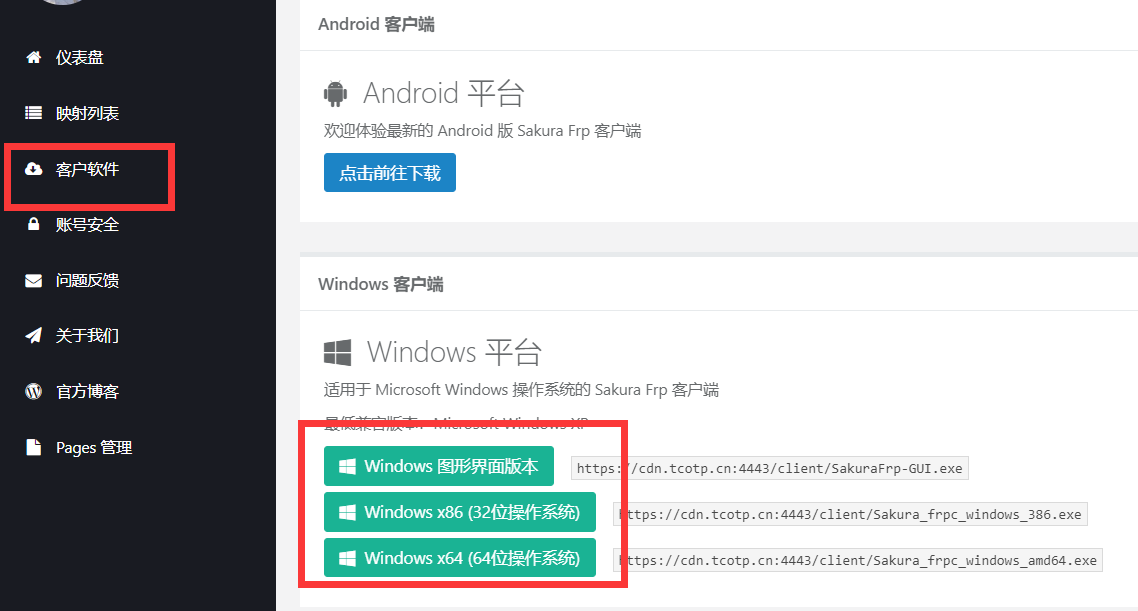Image resolution: width=1138 pixels, height=611 pixels.
Task: Select 客户软件 in the sidebar
Action: [x=88, y=169]
